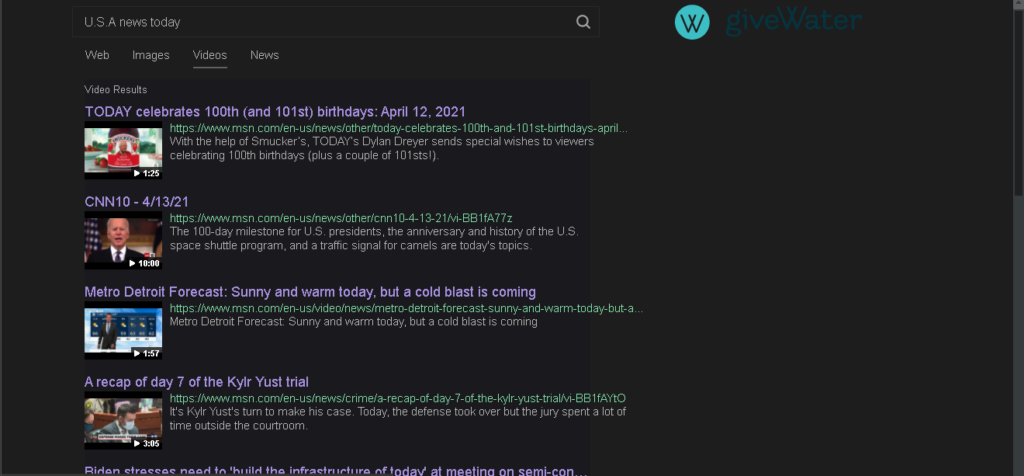The width and height of the screenshot is (1024, 476).
Task: Open the Metro Detroit Forecast title link
Action: pyautogui.click(x=310, y=292)
